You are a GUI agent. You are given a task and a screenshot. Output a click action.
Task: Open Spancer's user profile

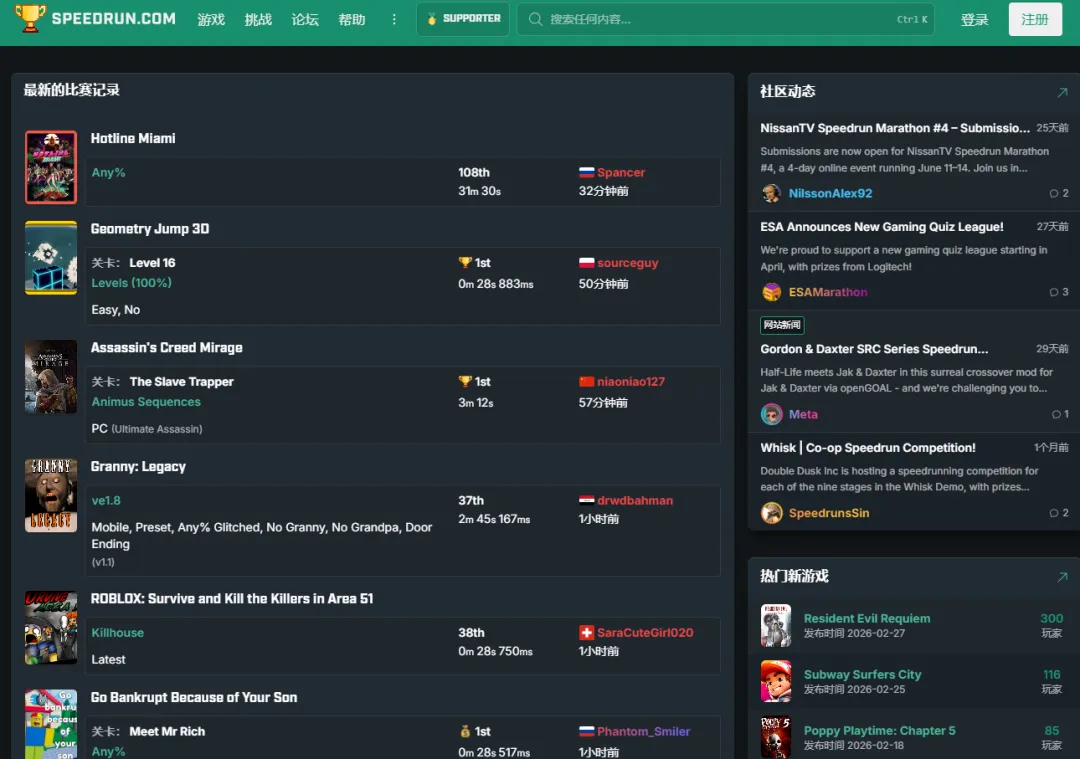point(621,172)
